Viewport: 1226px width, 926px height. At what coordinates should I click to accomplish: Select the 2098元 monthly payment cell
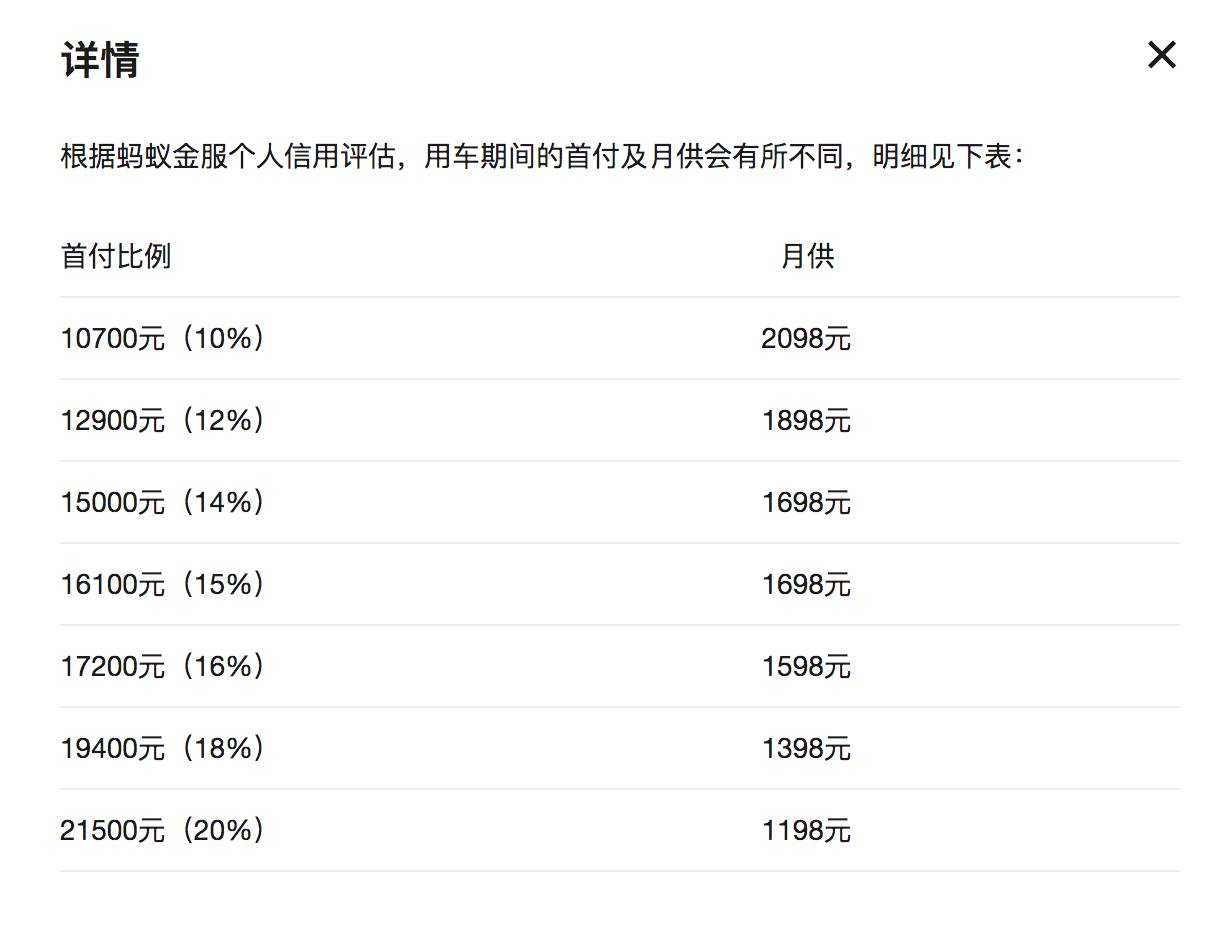click(x=806, y=339)
